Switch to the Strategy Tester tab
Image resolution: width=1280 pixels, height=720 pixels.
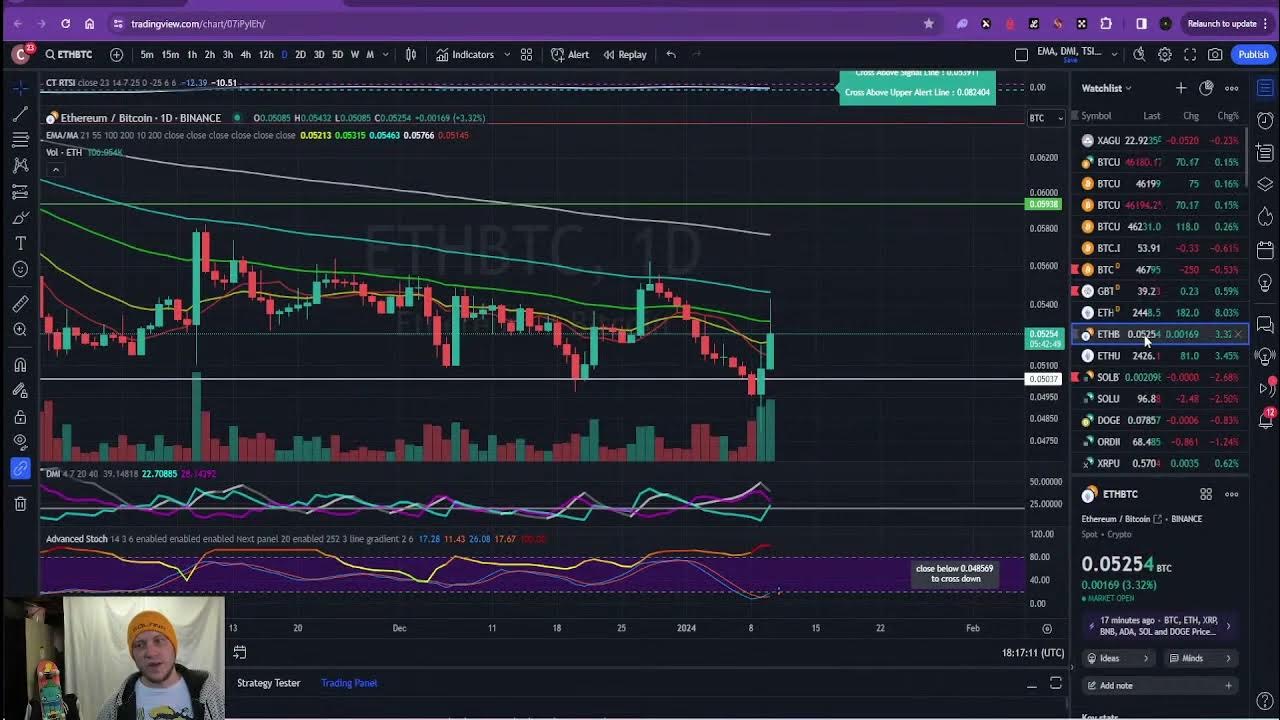coord(268,683)
